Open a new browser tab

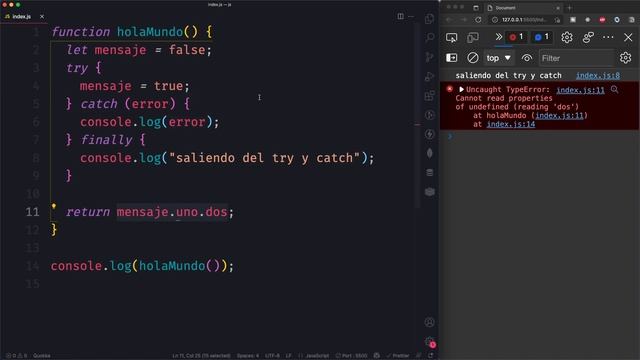point(569,7)
